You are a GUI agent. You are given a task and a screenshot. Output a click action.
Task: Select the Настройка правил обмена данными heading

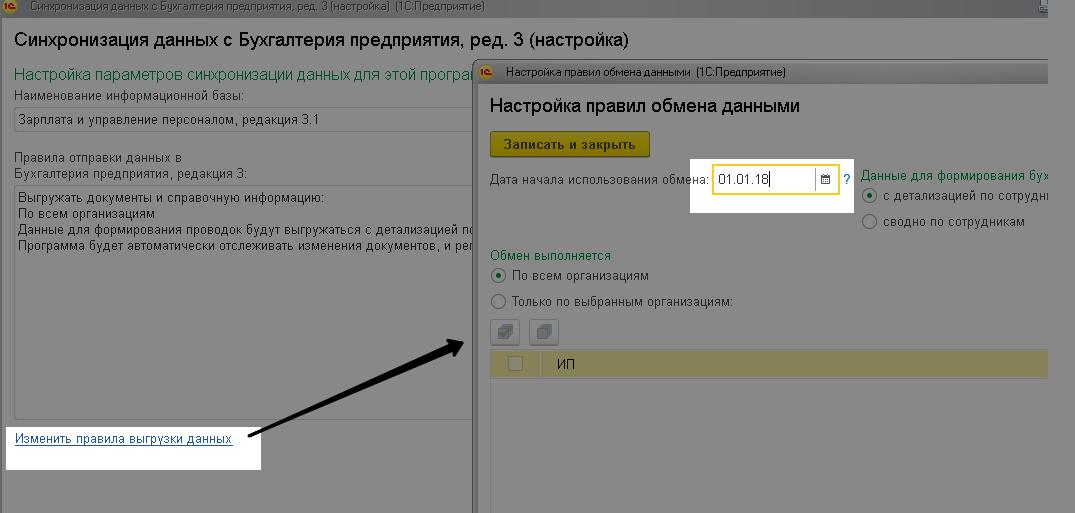645,106
